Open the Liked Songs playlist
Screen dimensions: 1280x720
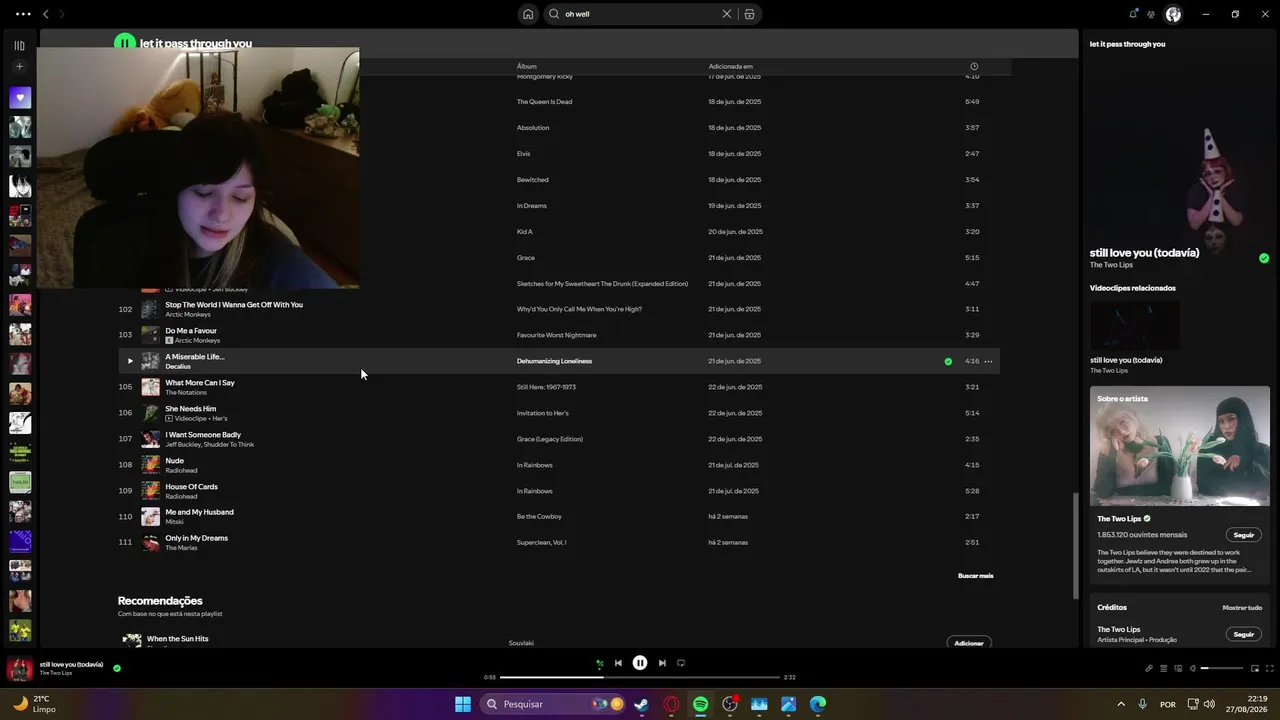click(x=20, y=98)
